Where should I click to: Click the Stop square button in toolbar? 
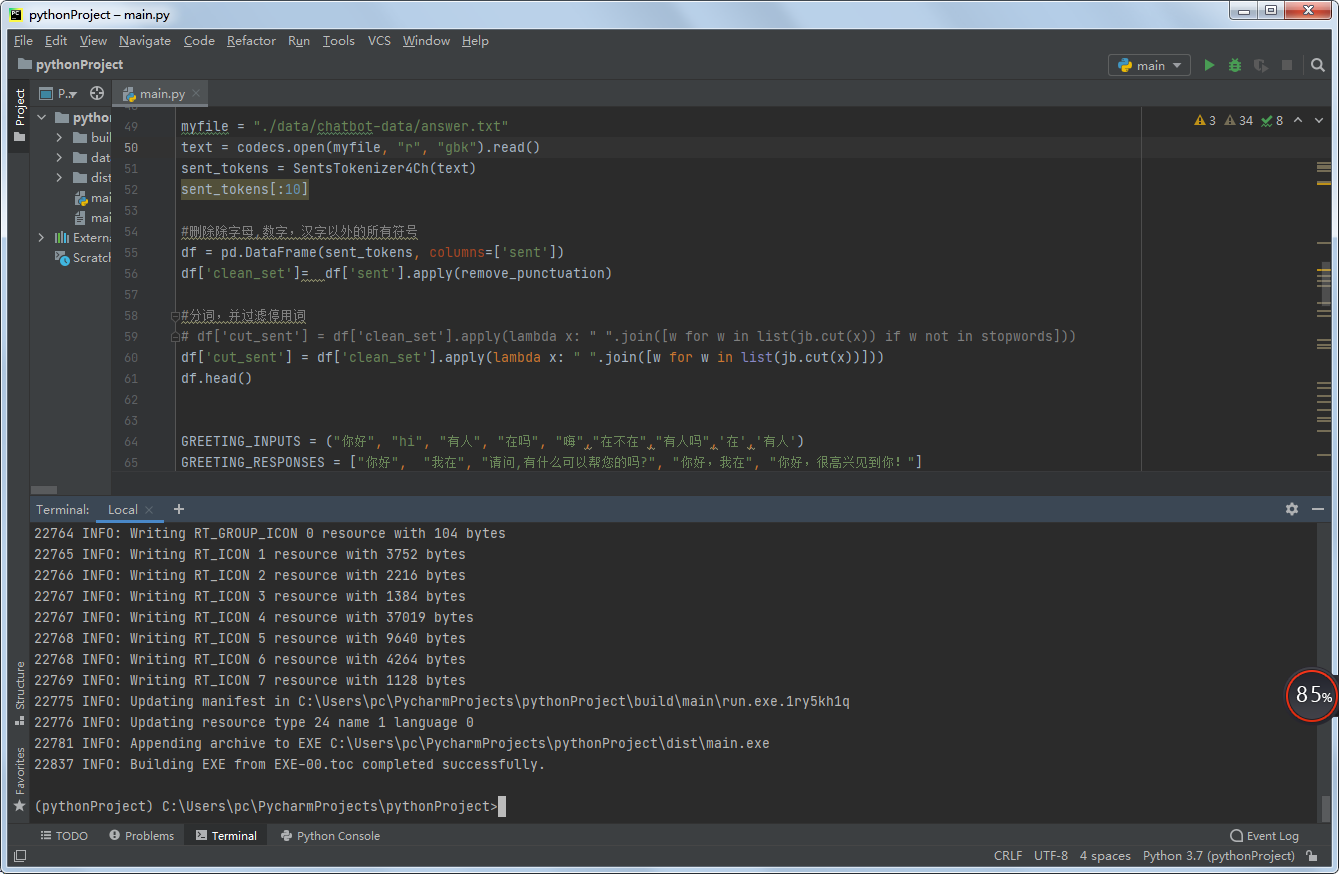1287,65
